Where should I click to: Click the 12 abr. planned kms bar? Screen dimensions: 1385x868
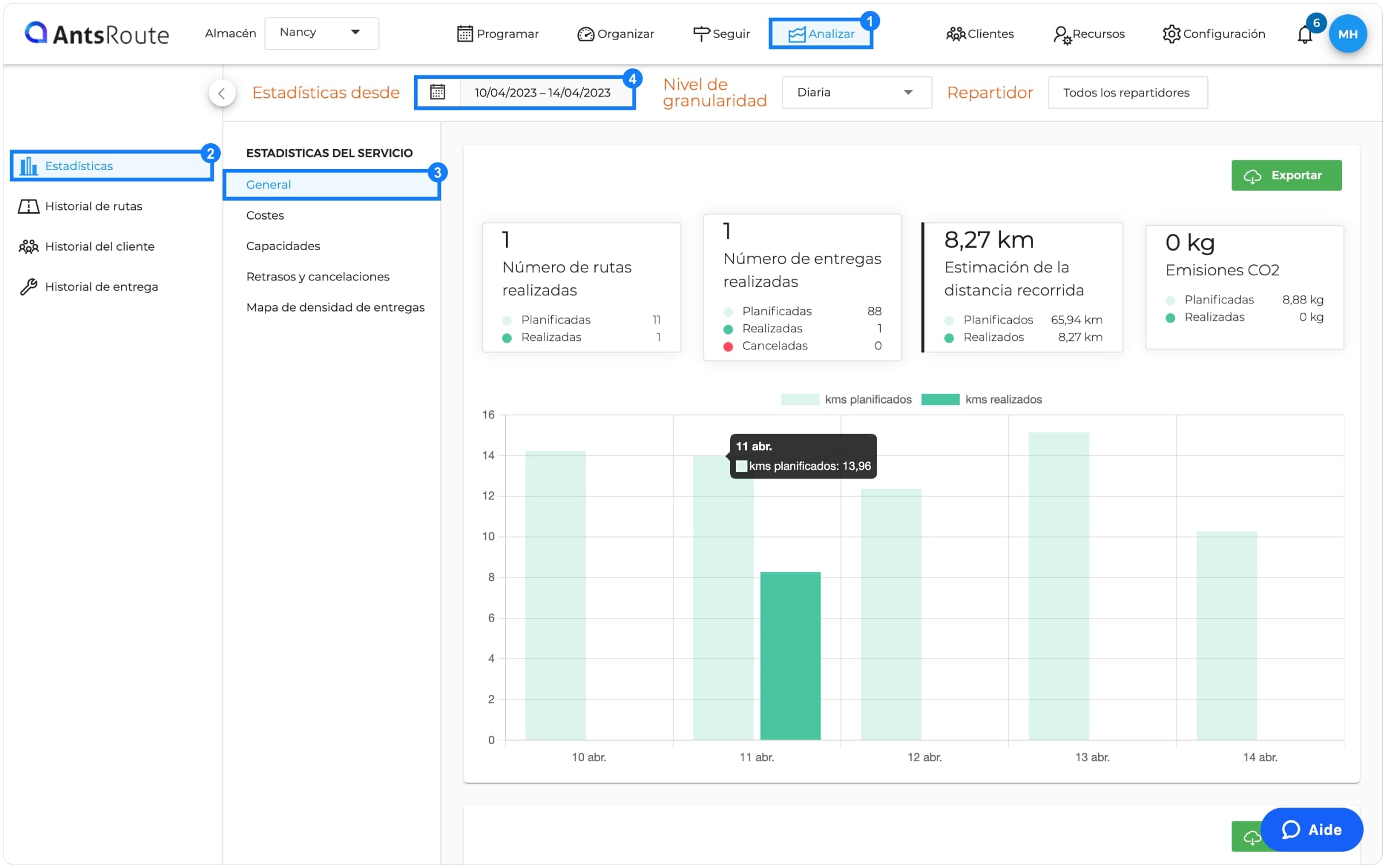(891, 614)
